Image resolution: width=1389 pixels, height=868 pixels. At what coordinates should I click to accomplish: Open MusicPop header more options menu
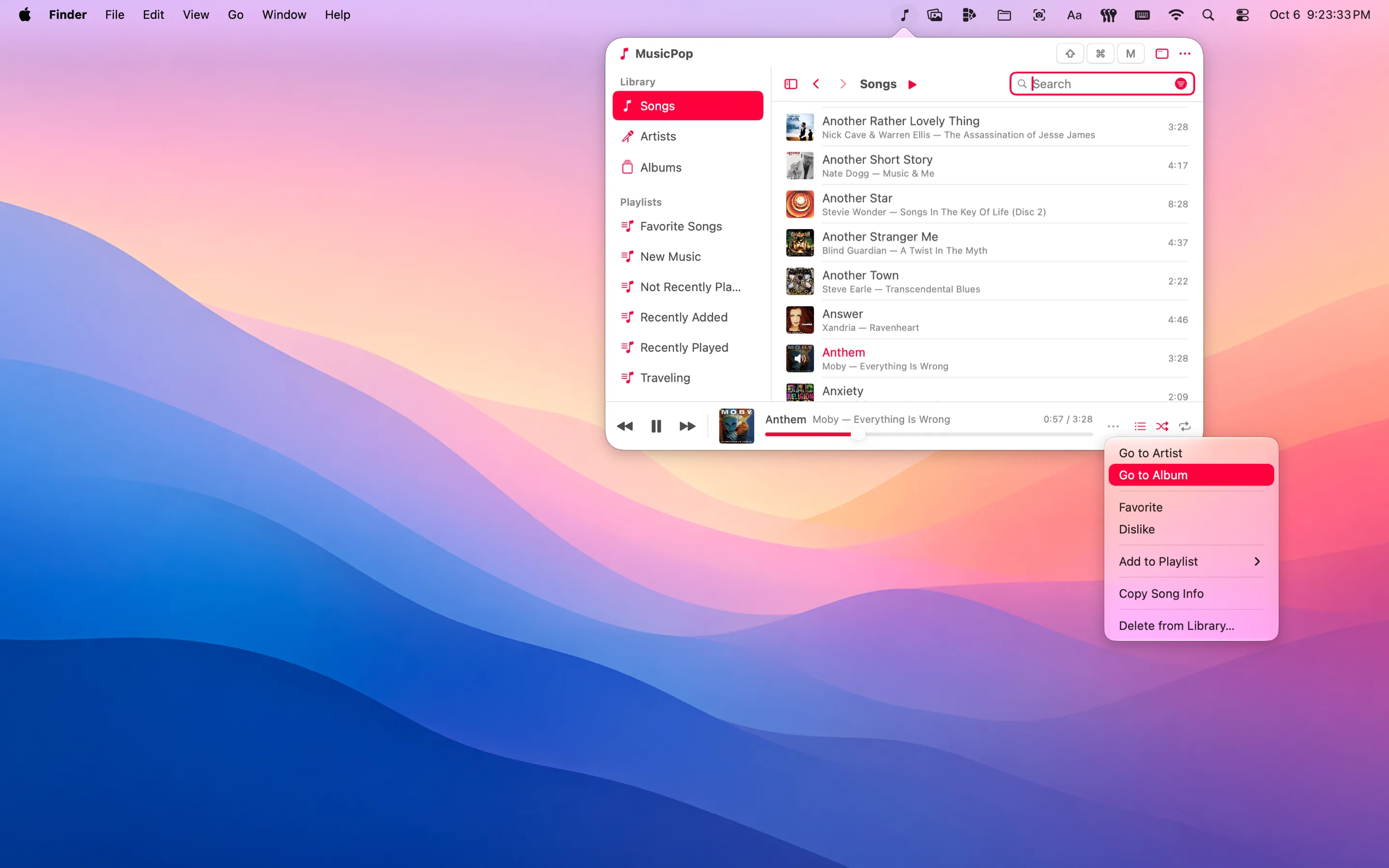coord(1185,54)
